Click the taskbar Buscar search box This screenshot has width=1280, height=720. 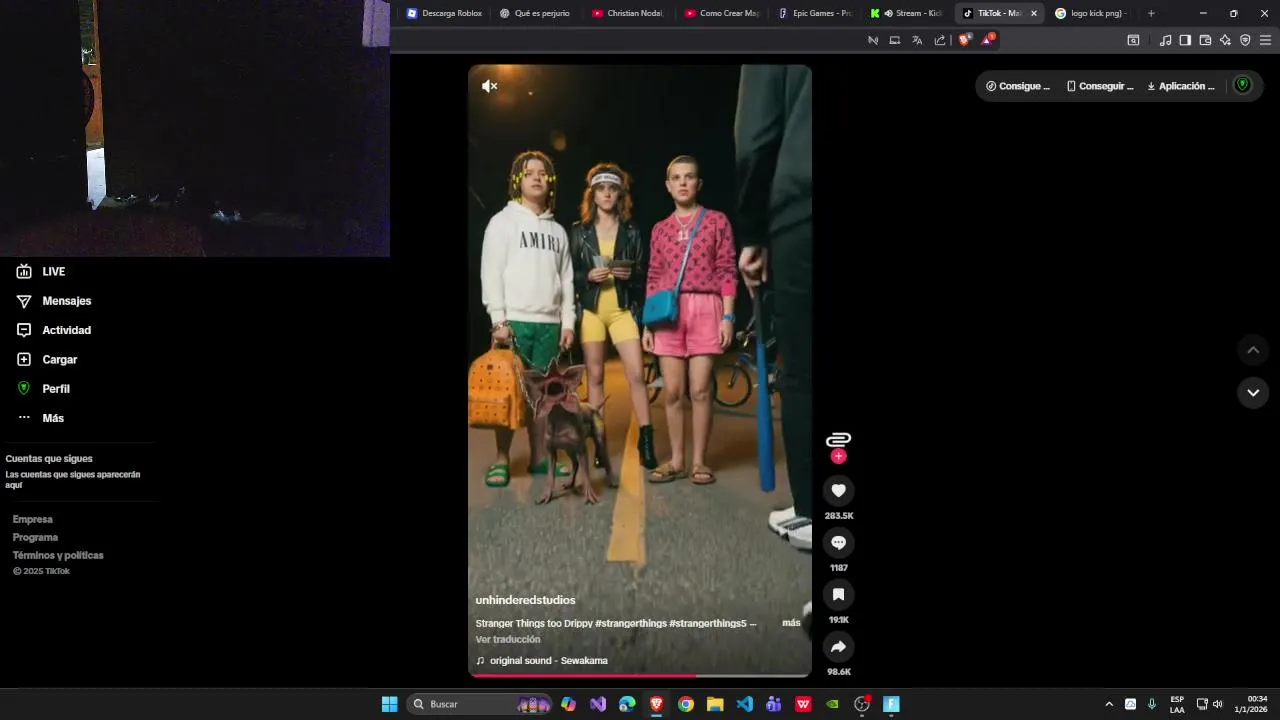coord(480,704)
